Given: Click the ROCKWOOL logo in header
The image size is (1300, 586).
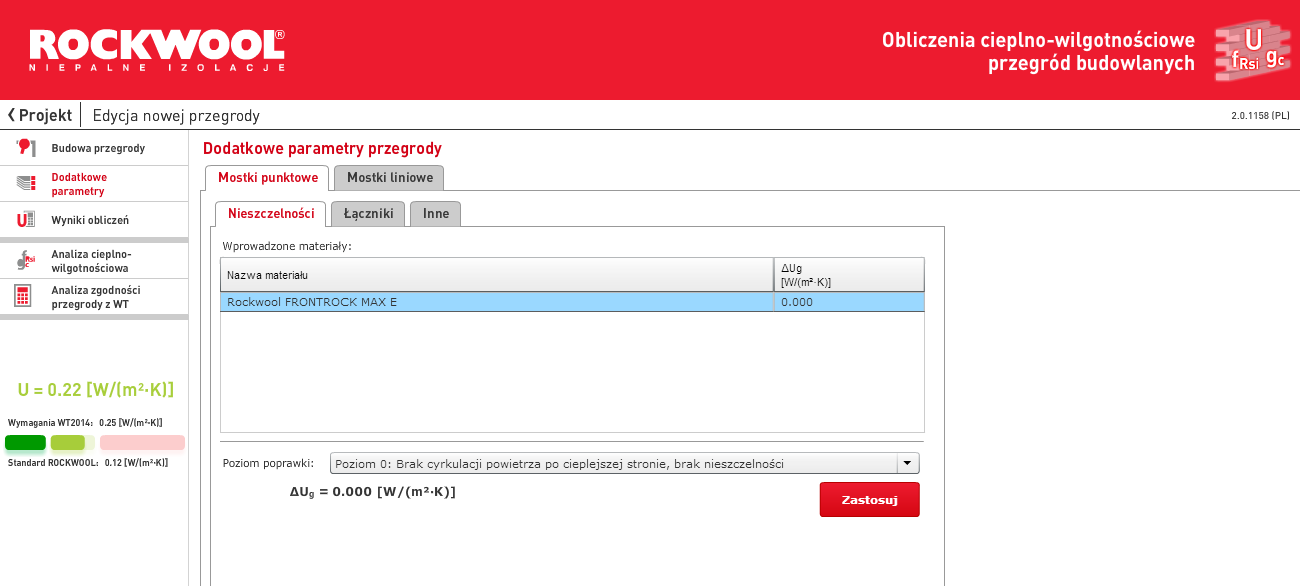Looking at the screenshot, I should pyautogui.click(x=157, y=50).
